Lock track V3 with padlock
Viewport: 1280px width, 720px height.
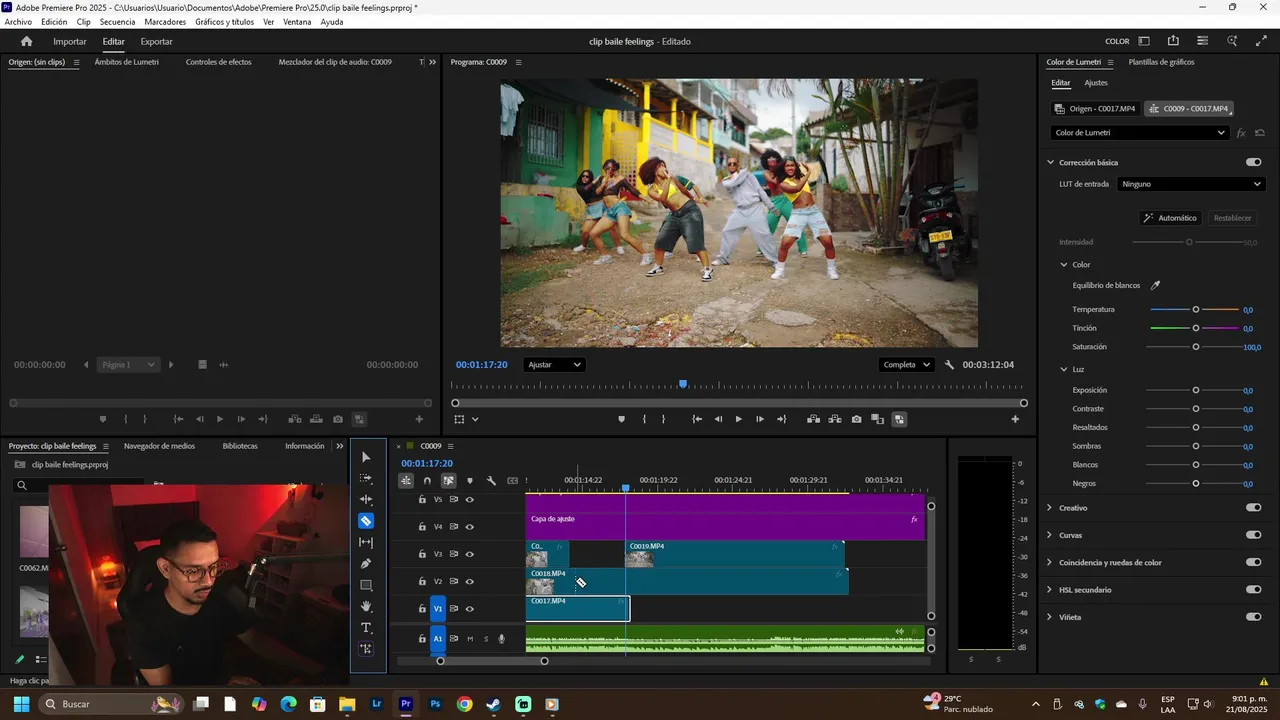click(x=422, y=554)
